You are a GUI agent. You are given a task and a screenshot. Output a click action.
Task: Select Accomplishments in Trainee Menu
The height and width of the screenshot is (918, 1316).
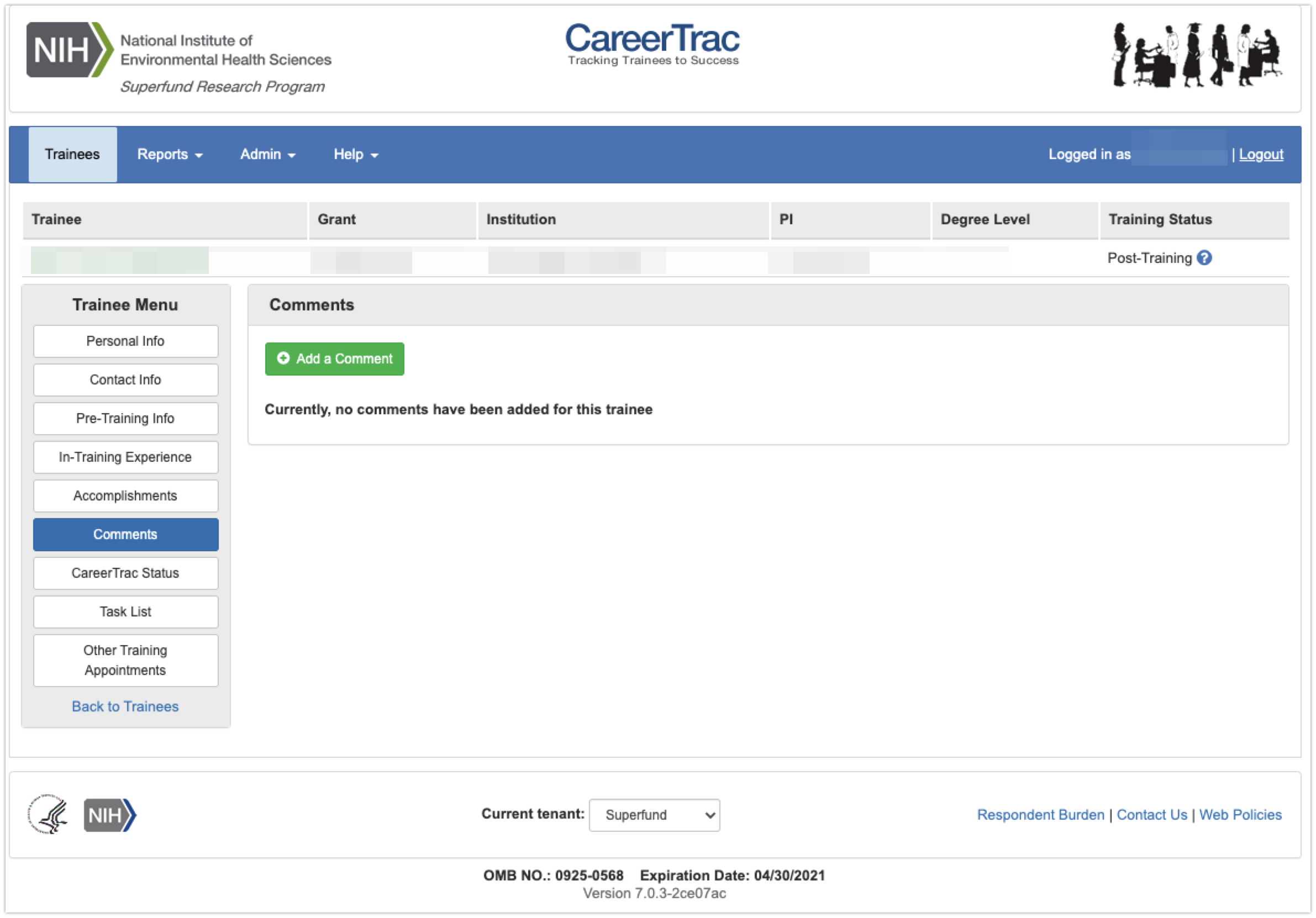point(125,495)
